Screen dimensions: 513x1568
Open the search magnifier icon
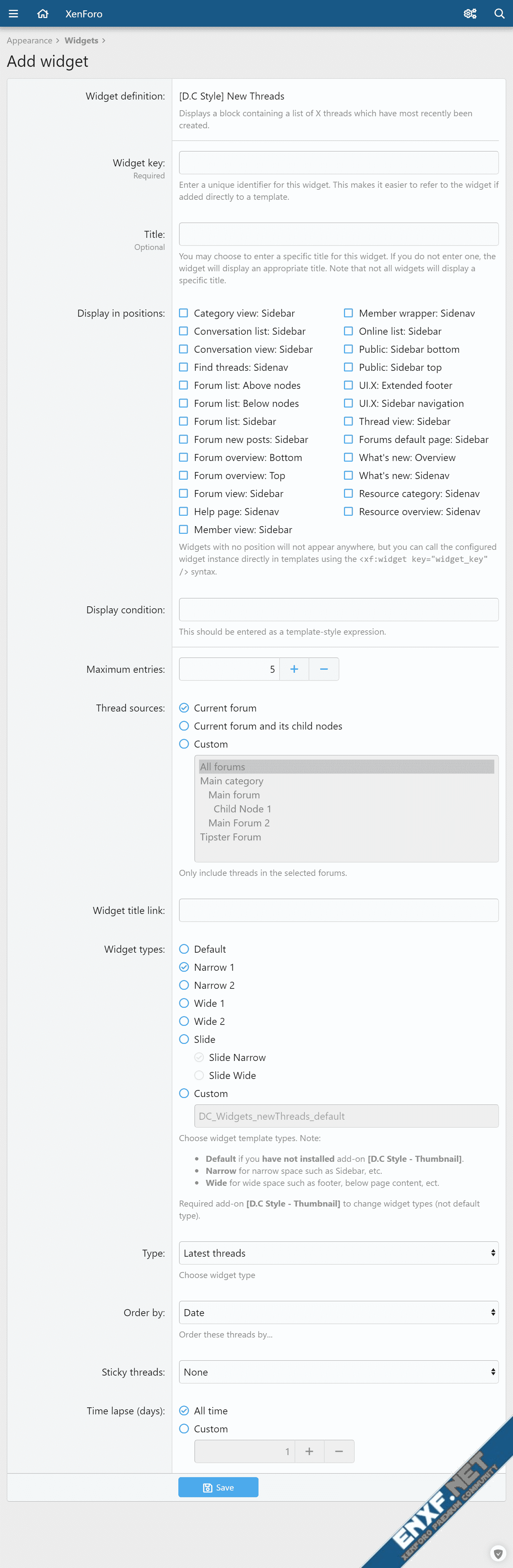tap(499, 13)
